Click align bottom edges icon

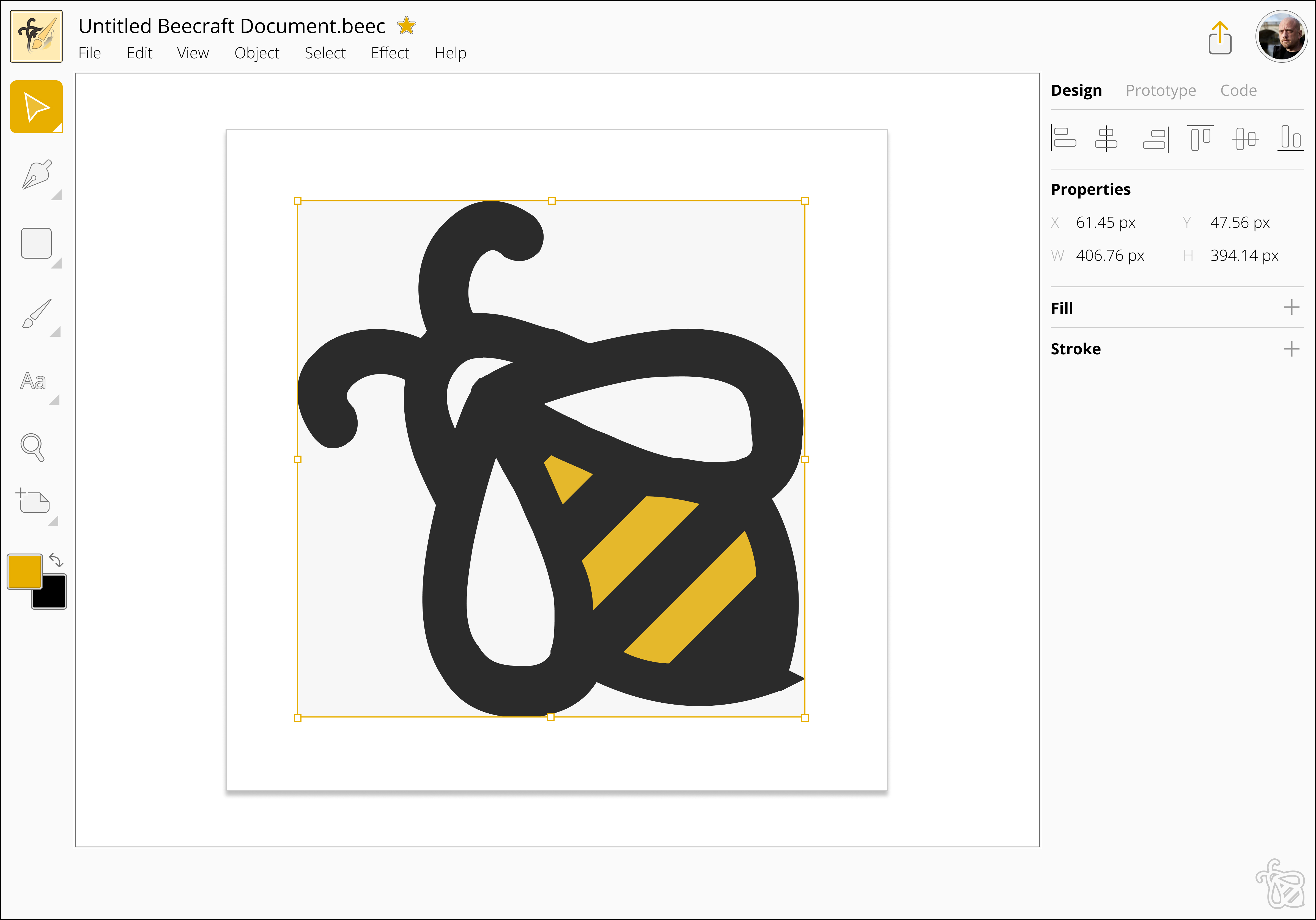(x=1290, y=138)
